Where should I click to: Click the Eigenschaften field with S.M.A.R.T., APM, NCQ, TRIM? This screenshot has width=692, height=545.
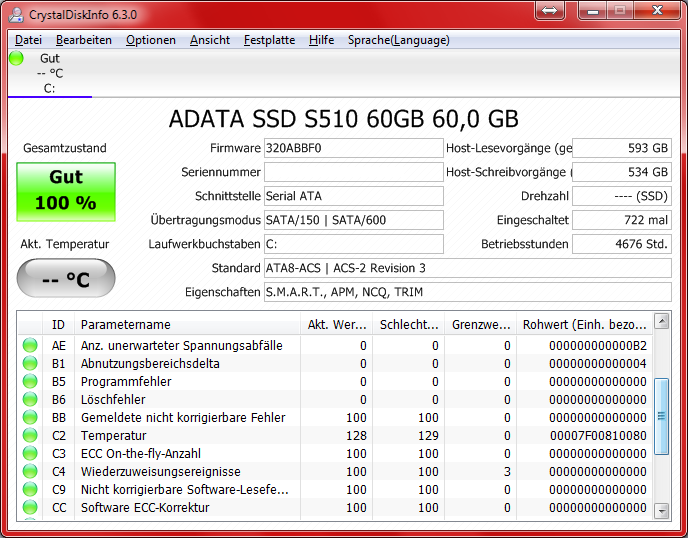pos(468,292)
